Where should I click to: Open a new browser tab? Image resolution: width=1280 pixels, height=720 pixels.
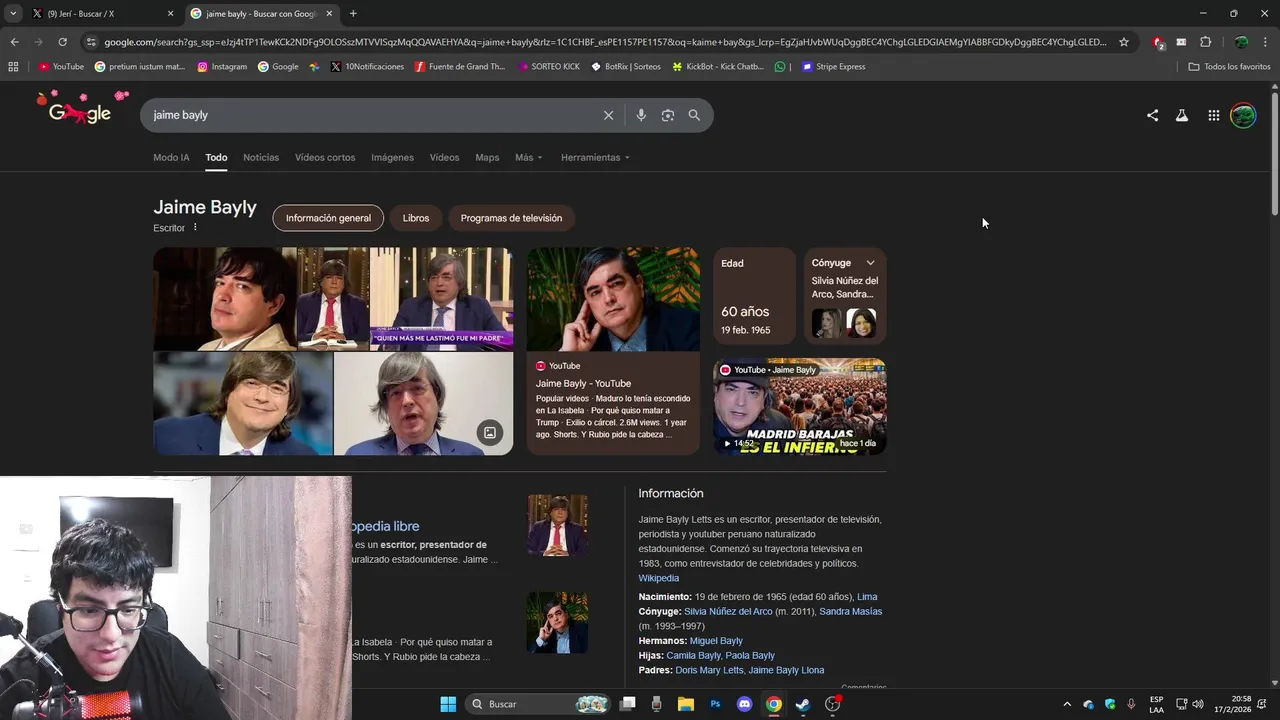(353, 14)
